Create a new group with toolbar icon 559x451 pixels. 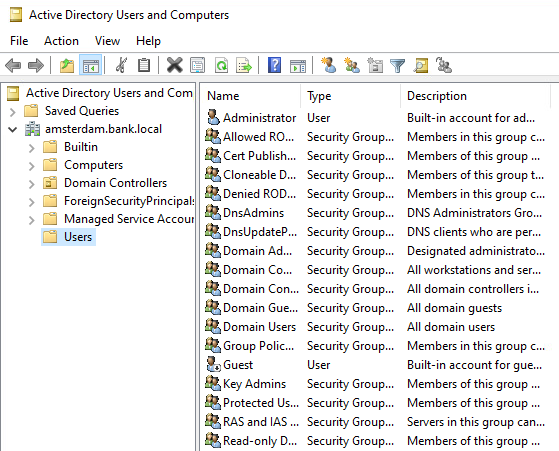point(352,65)
